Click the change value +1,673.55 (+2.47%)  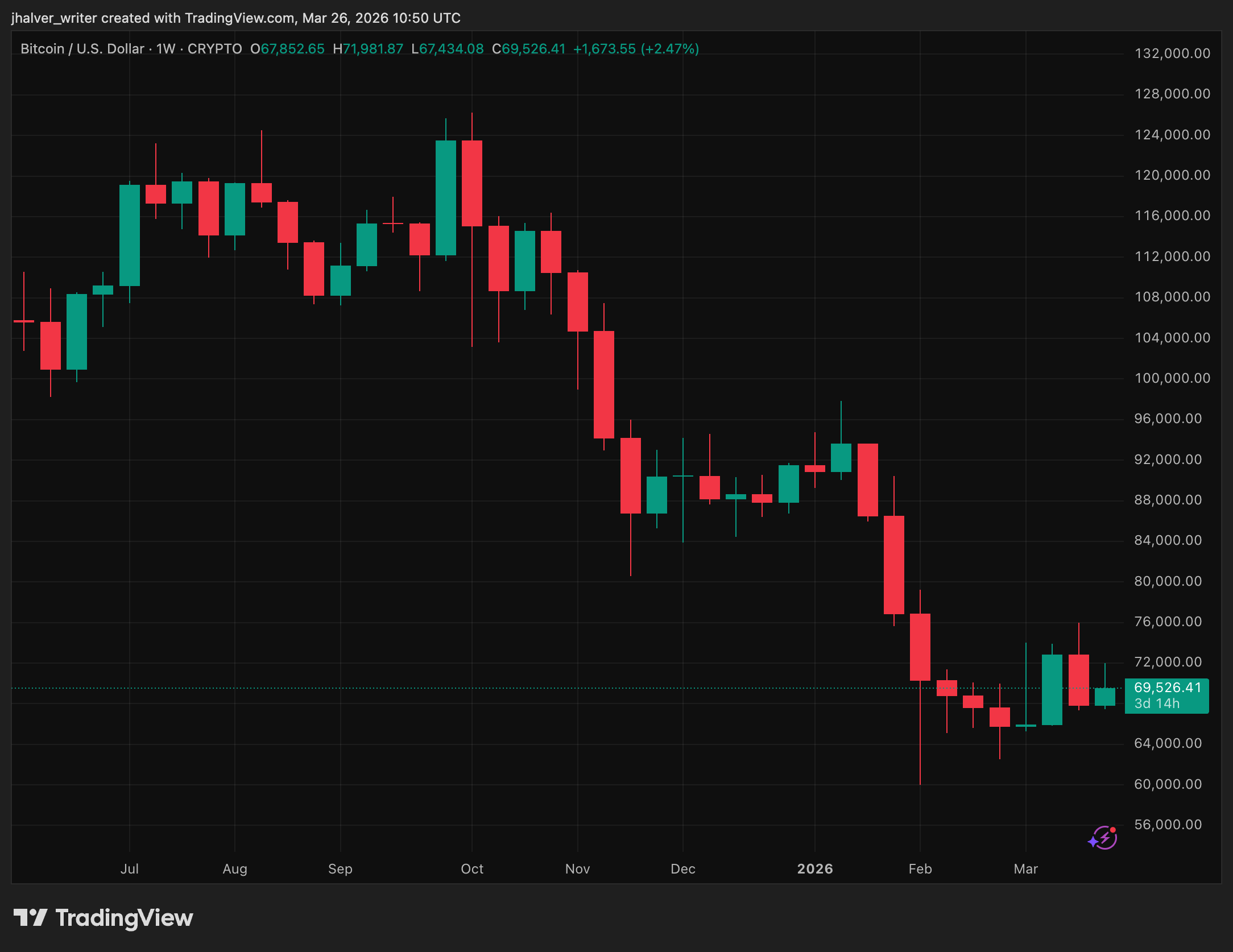pos(636,49)
